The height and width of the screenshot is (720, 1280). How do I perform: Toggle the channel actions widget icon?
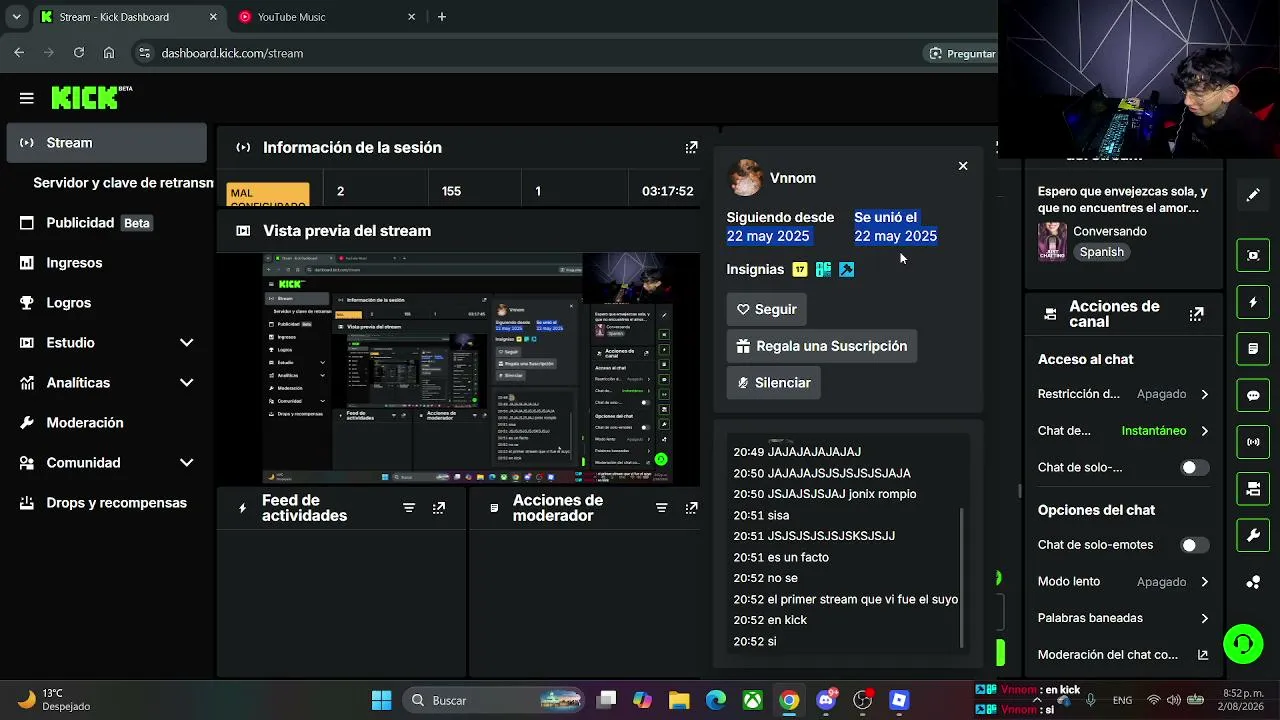click(1253, 489)
